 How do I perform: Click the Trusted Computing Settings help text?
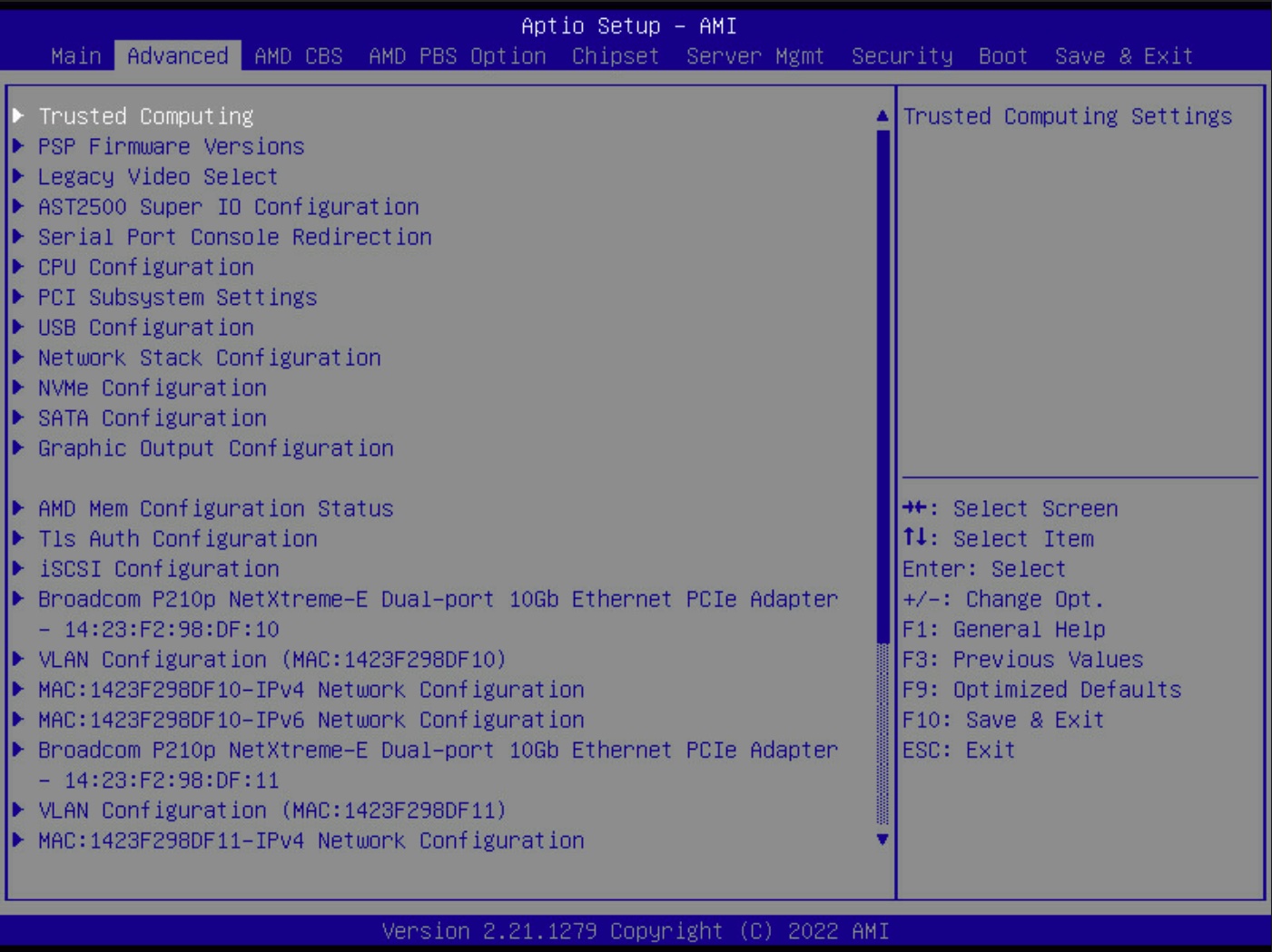coord(1068,116)
